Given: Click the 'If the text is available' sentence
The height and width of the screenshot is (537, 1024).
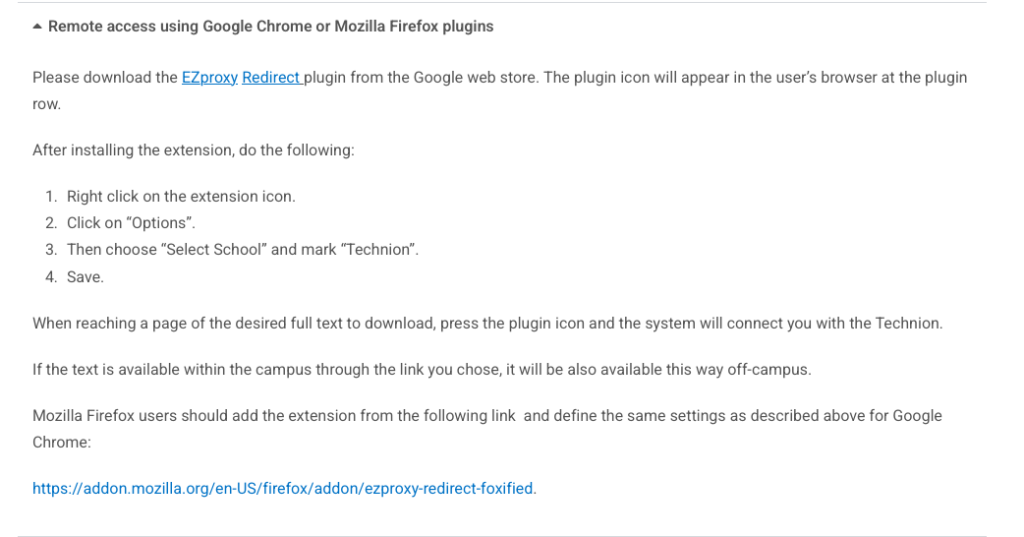Looking at the screenshot, I should [422, 370].
